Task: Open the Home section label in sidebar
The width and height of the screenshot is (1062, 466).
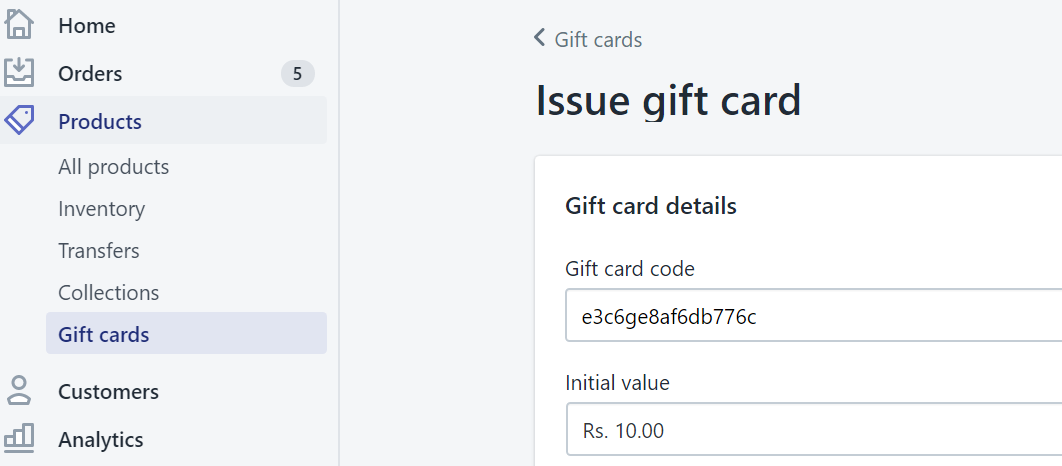Action: pyautogui.click(x=86, y=26)
